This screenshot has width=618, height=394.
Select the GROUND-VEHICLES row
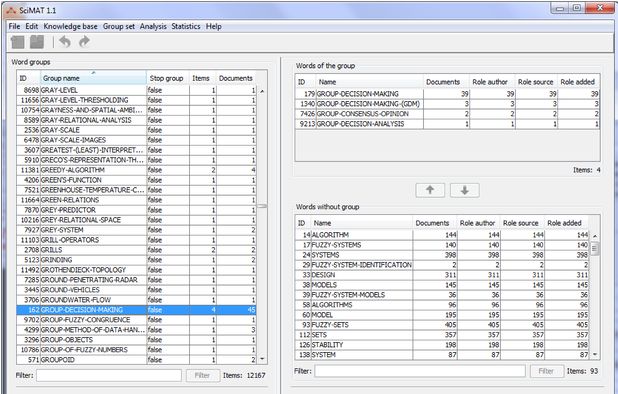(x=136, y=290)
